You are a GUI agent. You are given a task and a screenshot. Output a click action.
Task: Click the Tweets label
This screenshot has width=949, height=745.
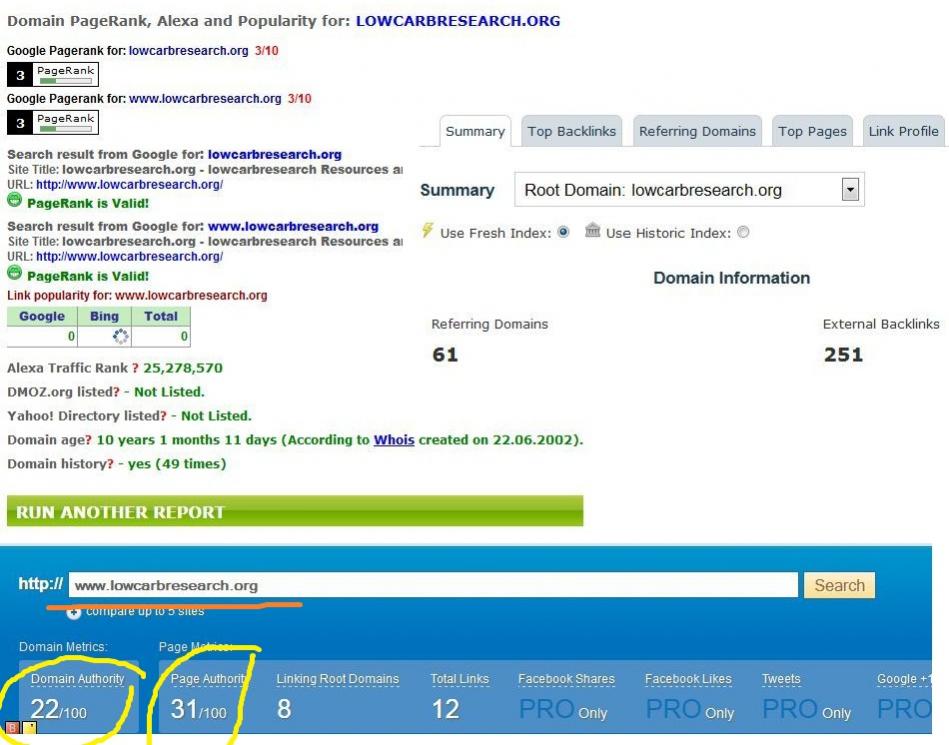781,679
